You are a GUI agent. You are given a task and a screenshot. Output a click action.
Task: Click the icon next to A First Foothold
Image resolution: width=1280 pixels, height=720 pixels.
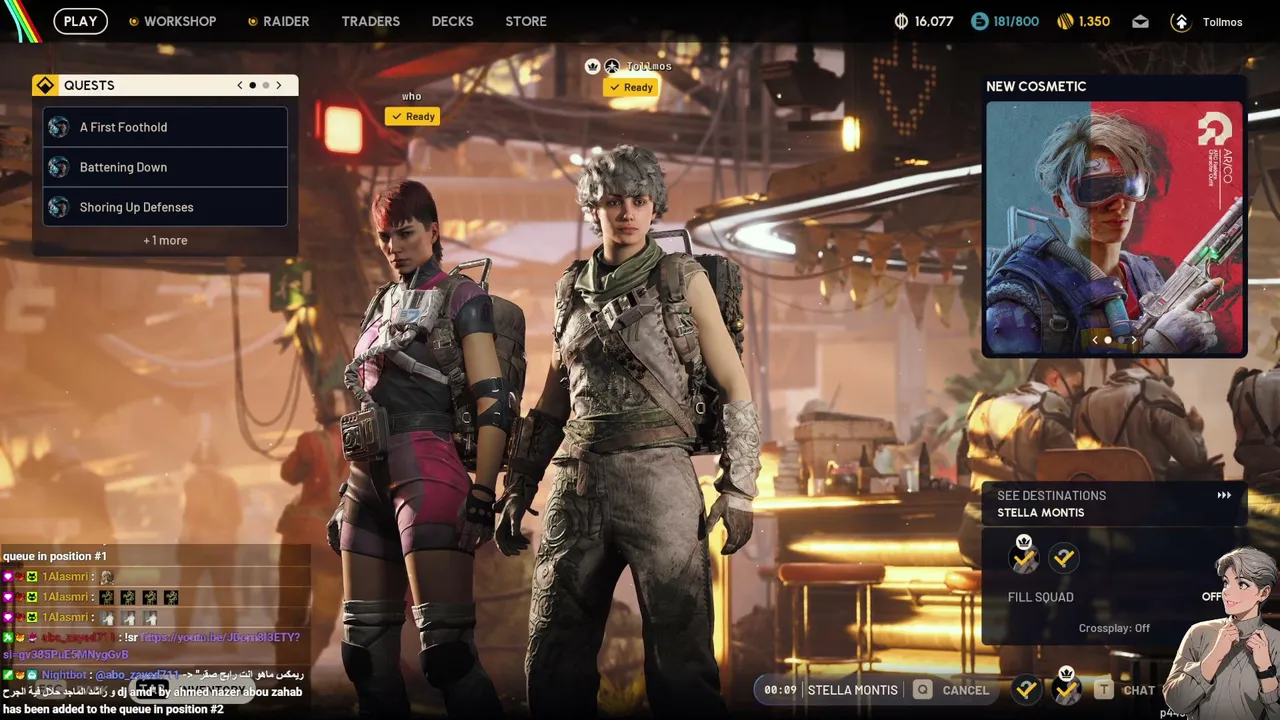(59, 127)
